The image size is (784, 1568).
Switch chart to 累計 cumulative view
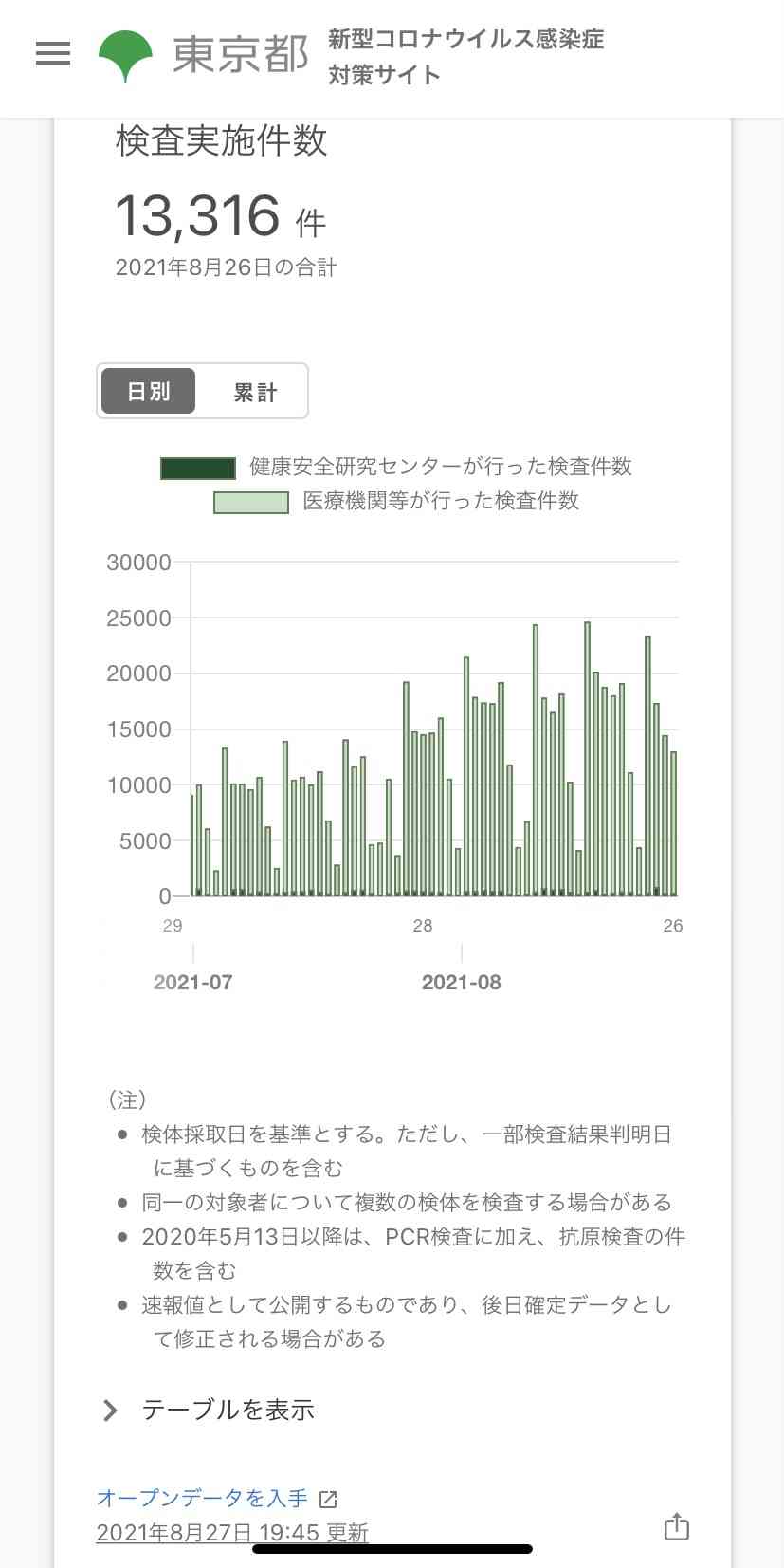click(254, 392)
